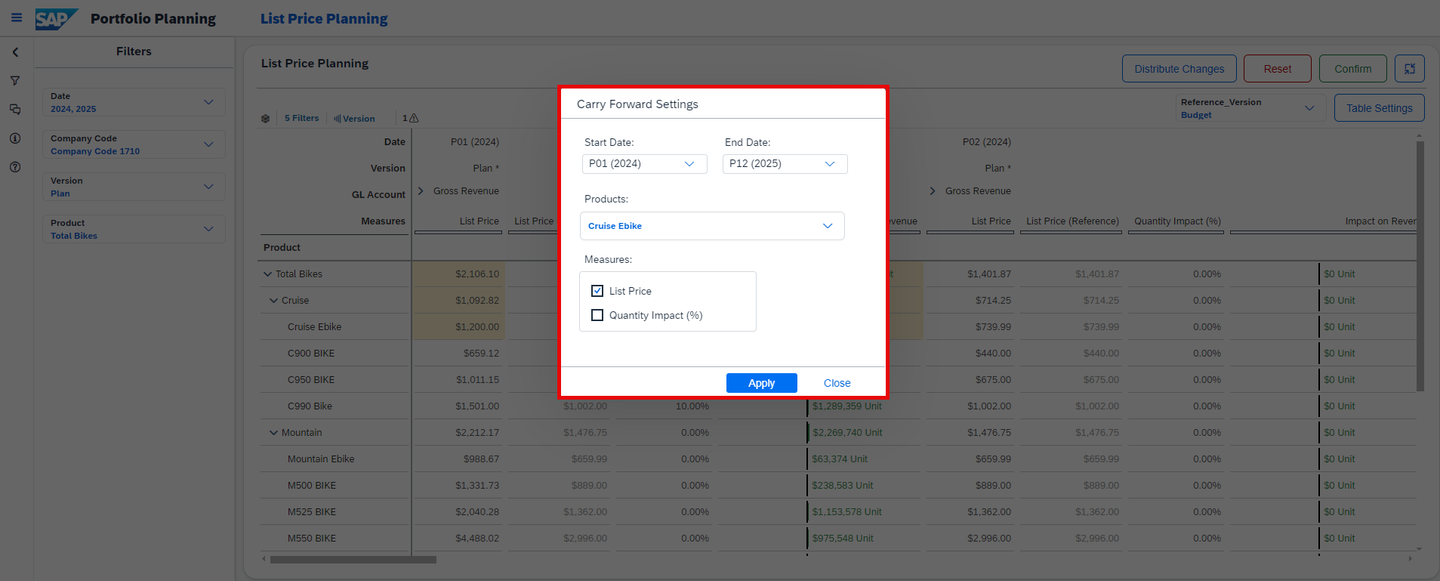Click the $739.99 P02 list price cell
The width and height of the screenshot is (1440, 581).
[x=969, y=327]
